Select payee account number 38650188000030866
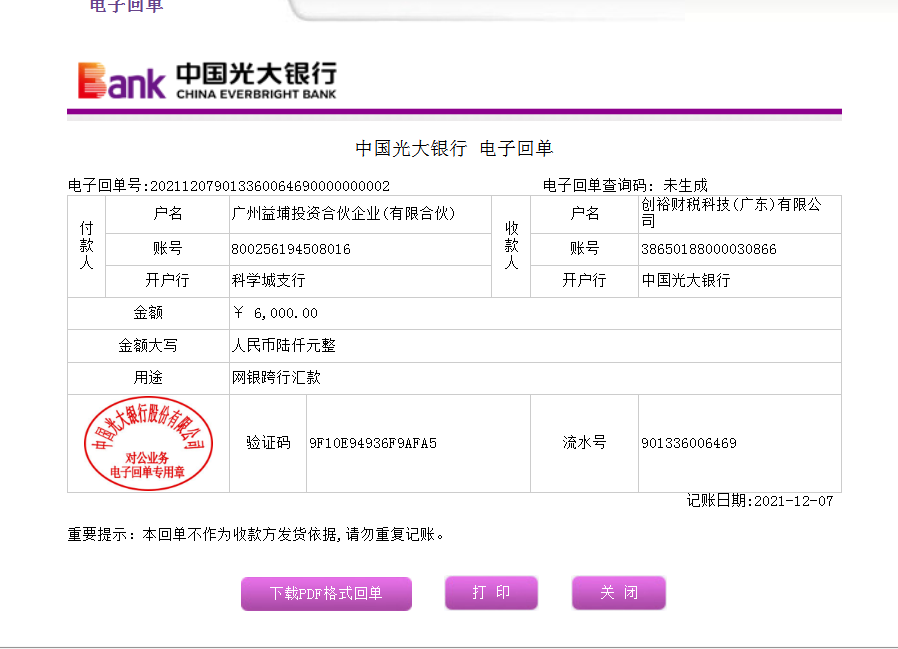 pyautogui.click(x=709, y=249)
